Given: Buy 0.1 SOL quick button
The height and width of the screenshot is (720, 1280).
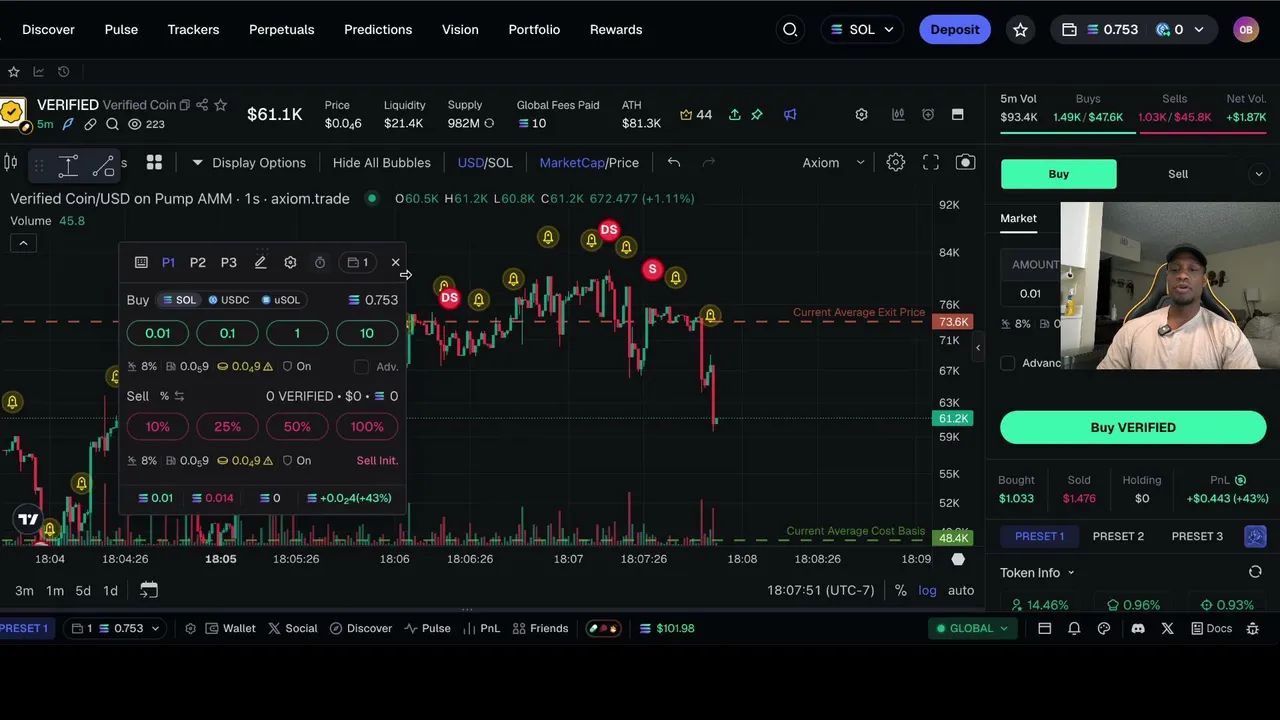Looking at the screenshot, I should click(x=227, y=333).
